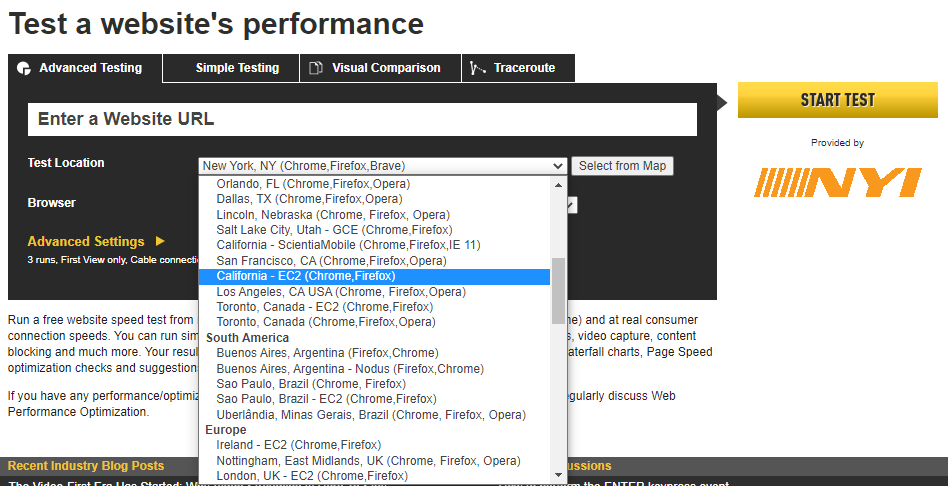Select Buenos Aires, Argentina - Nodus option
This screenshot has height=486, width=948.
374,369
